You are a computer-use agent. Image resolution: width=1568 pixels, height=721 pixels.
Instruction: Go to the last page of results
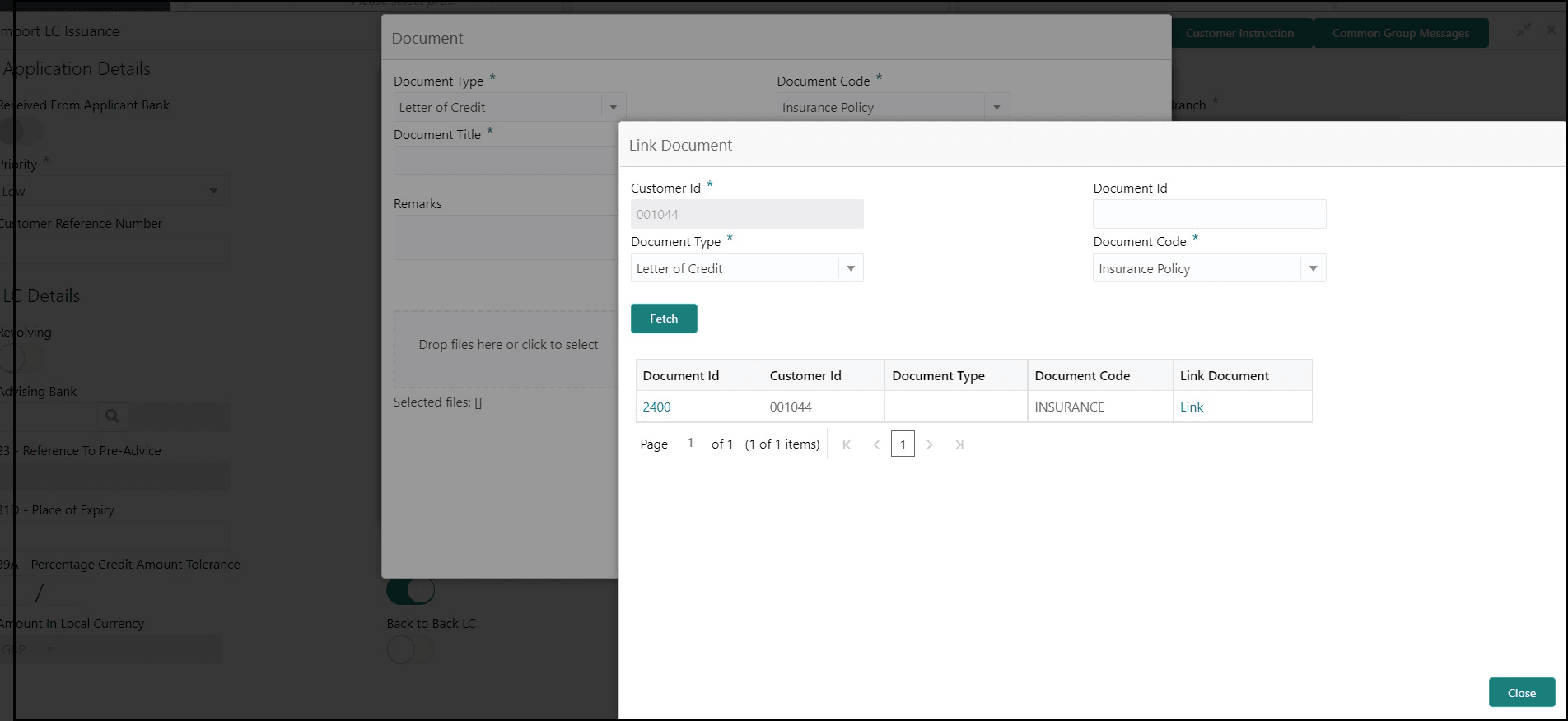pyautogui.click(x=959, y=444)
